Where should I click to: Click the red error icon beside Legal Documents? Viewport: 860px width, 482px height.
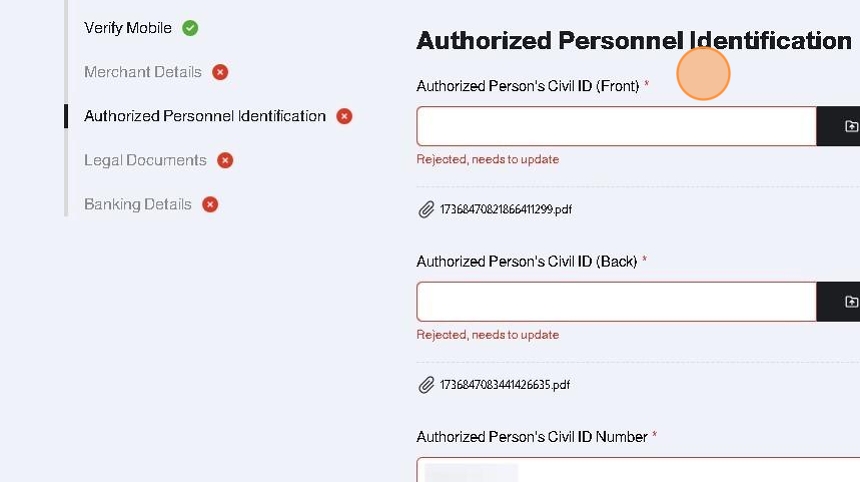(225, 160)
